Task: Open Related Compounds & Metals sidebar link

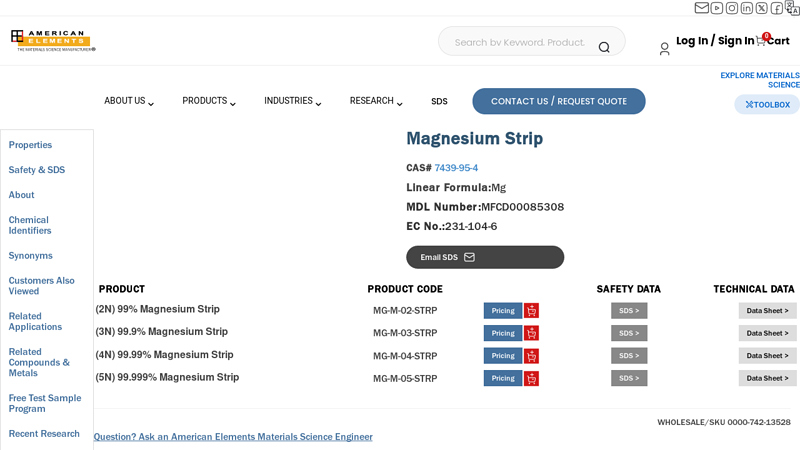Action: [39, 362]
